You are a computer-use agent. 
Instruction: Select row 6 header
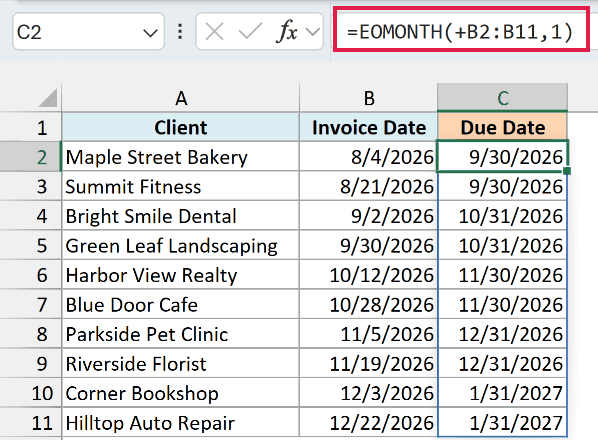[31, 274]
